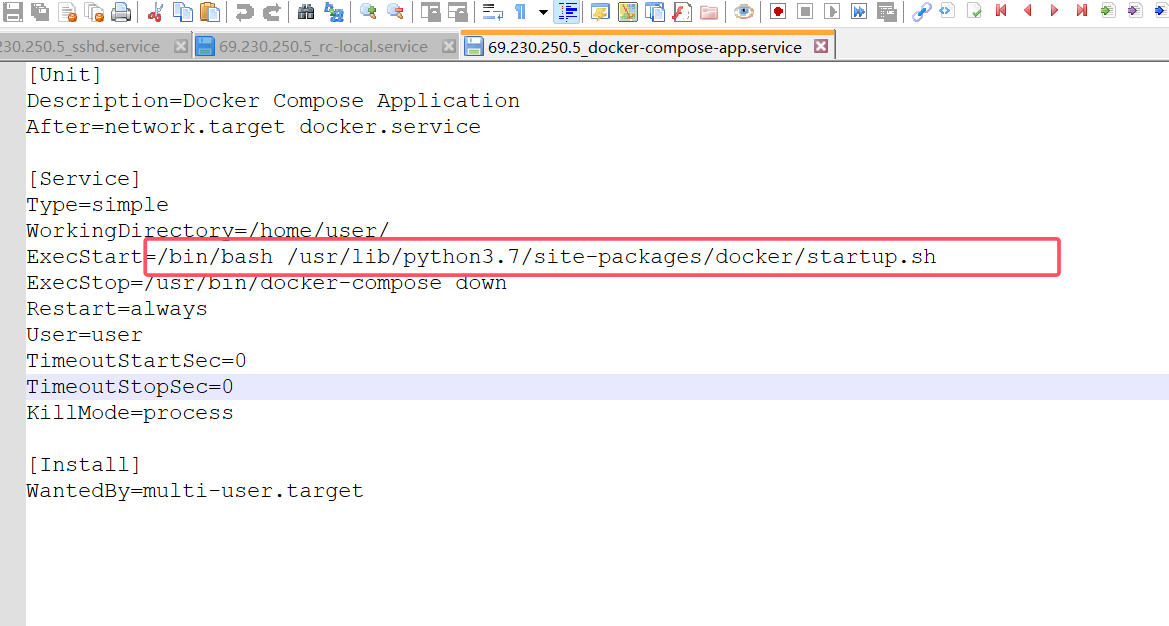Image resolution: width=1169 pixels, height=626 pixels.
Task: Toggle synchronize horizontal scrolling
Action: point(457,11)
